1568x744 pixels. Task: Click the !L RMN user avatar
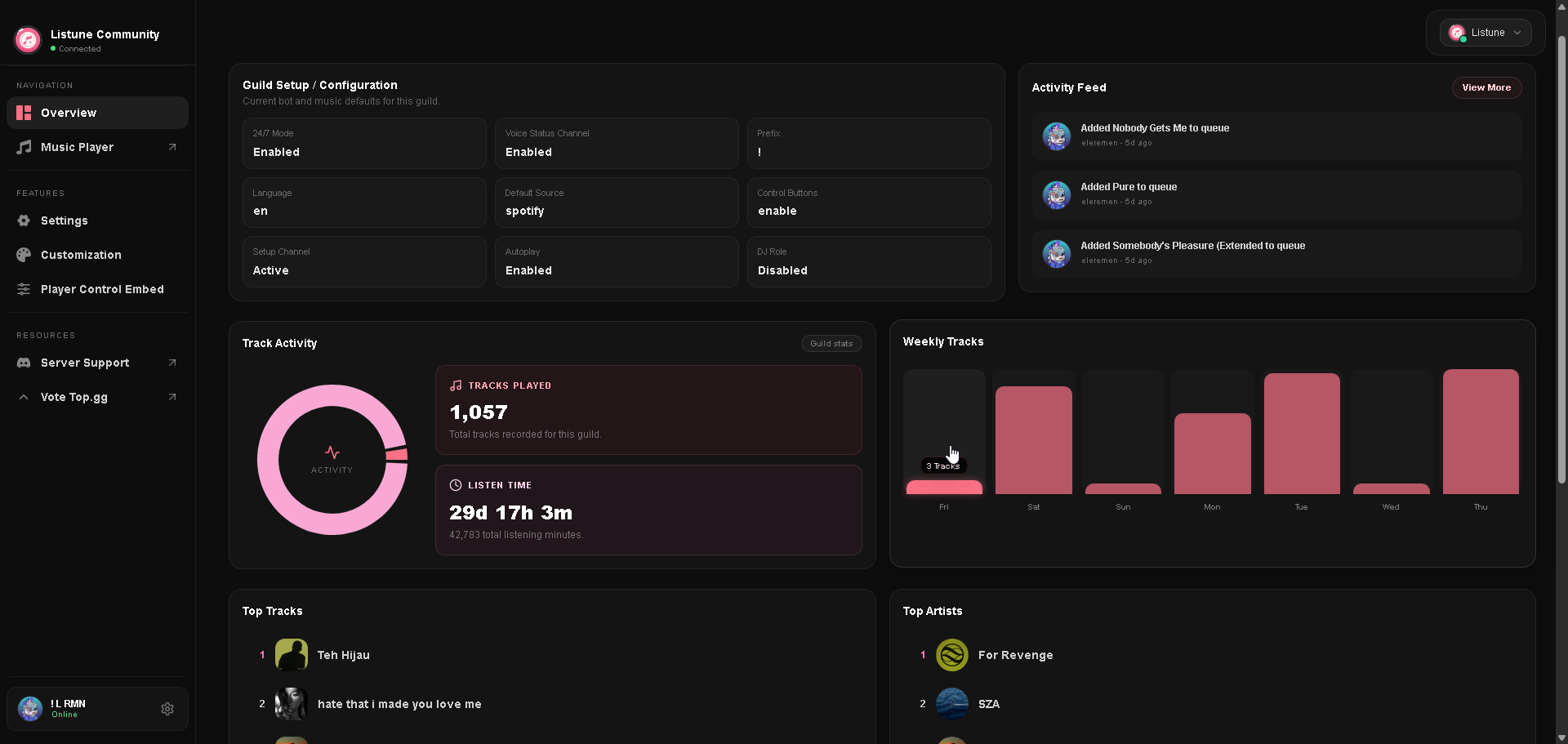point(30,708)
